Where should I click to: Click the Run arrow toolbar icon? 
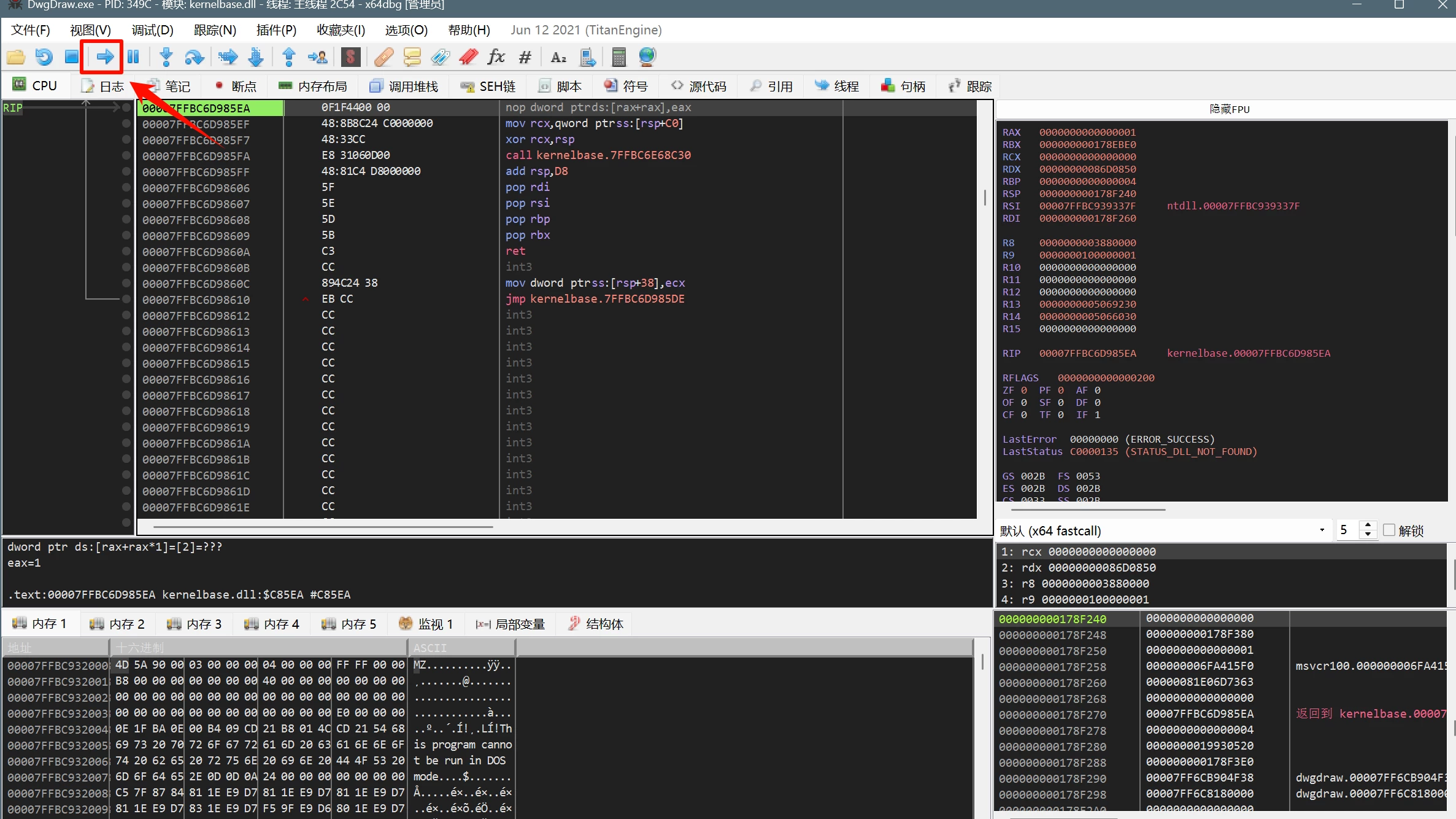click(105, 57)
